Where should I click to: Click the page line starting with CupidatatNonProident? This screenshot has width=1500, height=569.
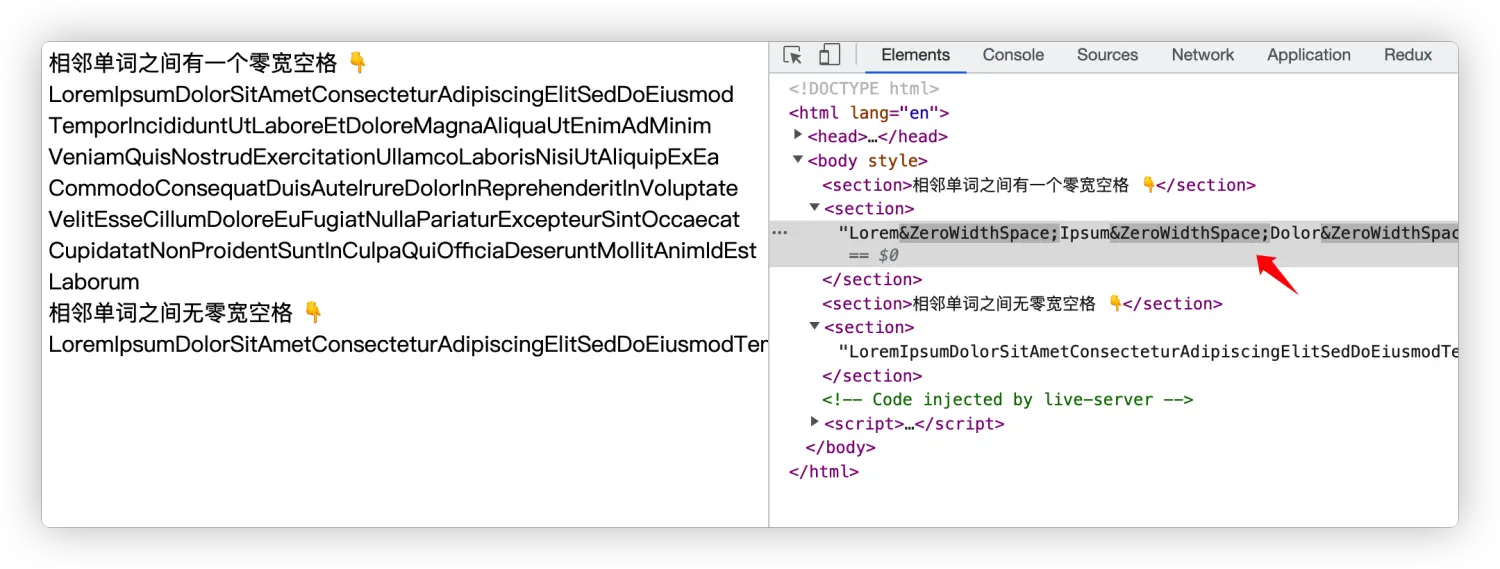402,251
